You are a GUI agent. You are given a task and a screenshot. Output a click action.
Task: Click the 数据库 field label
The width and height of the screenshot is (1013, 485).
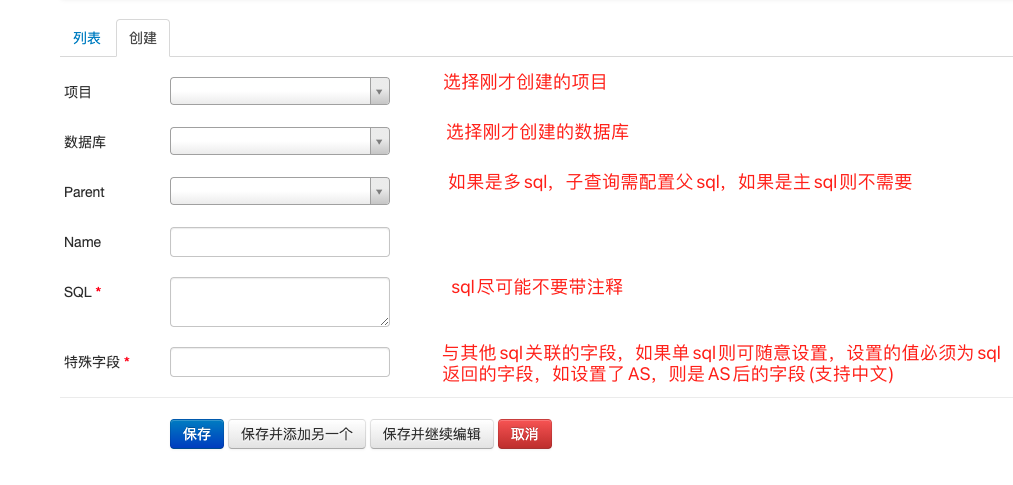pyautogui.click(x=85, y=142)
